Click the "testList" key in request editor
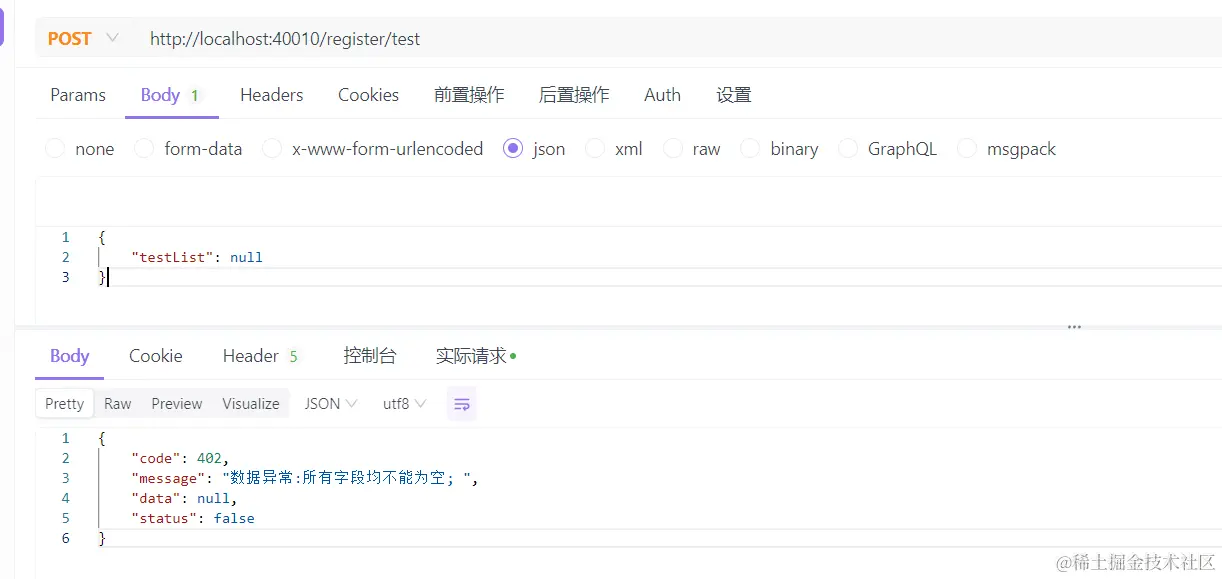Image resolution: width=1222 pixels, height=579 pixels. [172, 257]
